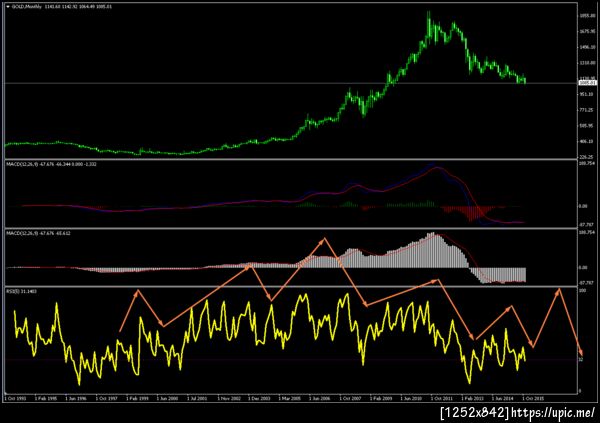This screenshot has width=600, height=423.
Task: Click the 406.10 price scale value
Action: [588, 141]
